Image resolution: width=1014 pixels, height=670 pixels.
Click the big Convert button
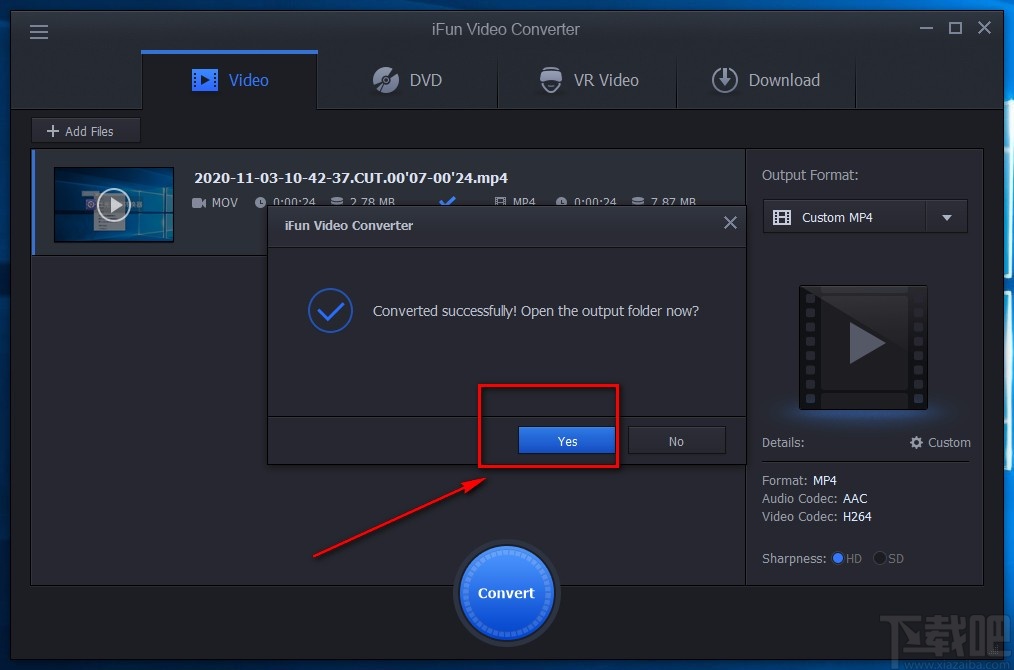[506, 593]
